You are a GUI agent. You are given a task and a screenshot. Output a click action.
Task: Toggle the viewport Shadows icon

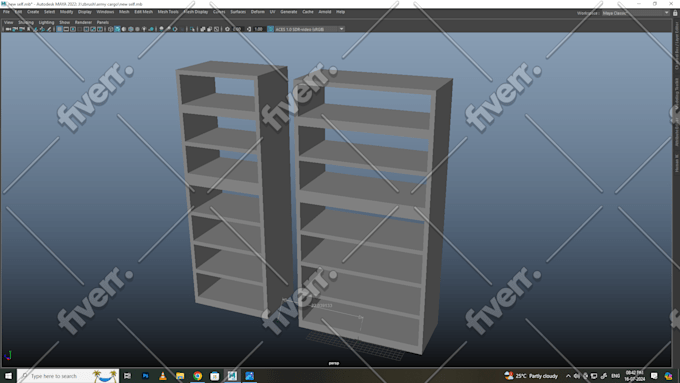tap(151, 29)
